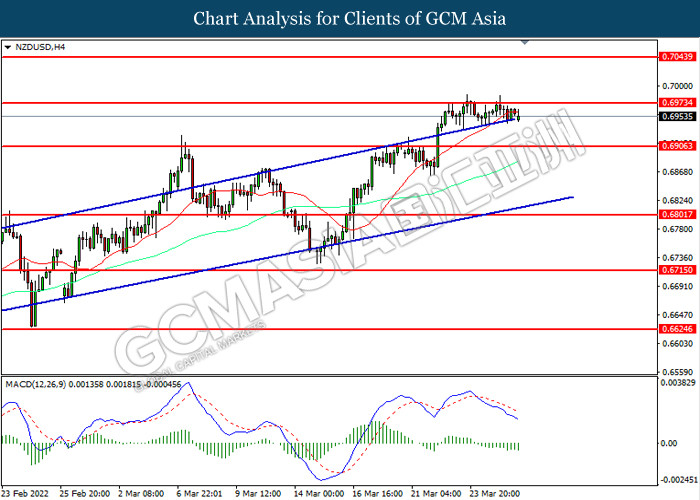Screen dimensions: 700x500
Task: Click the 0.66910 price axis value
Action: pos(678,286)
